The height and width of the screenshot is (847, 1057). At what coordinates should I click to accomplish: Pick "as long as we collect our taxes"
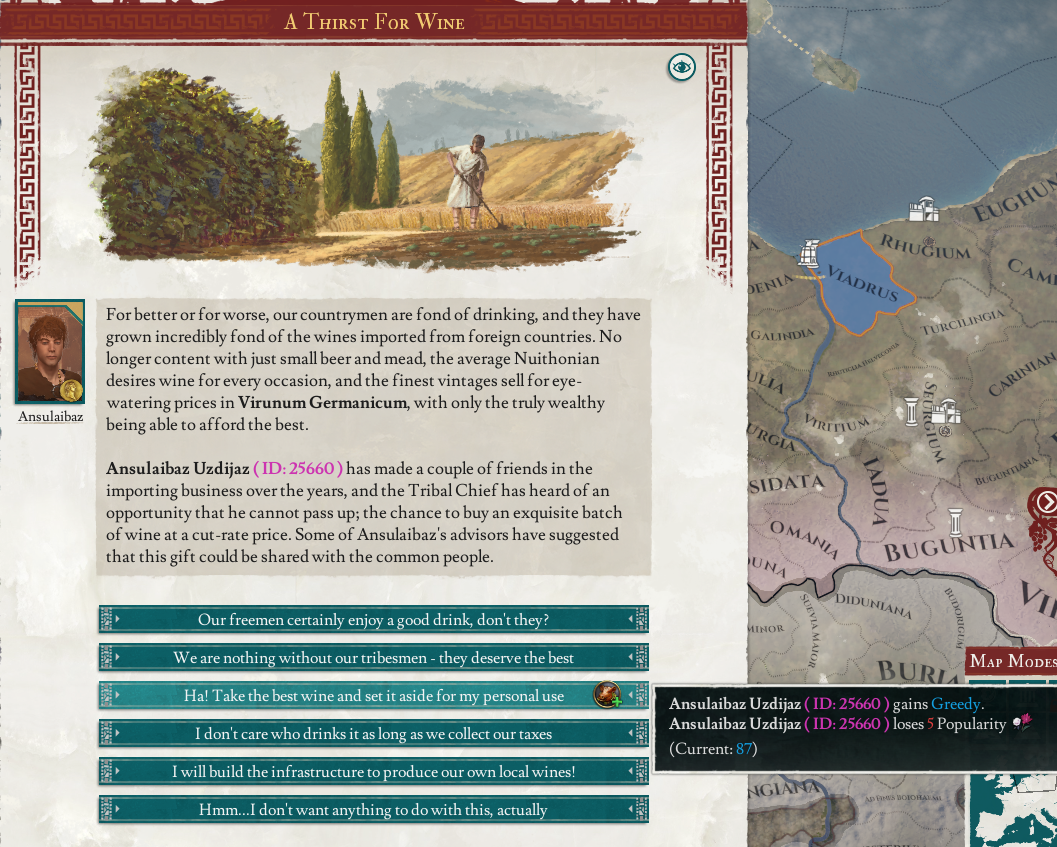(x=373, y=734)
